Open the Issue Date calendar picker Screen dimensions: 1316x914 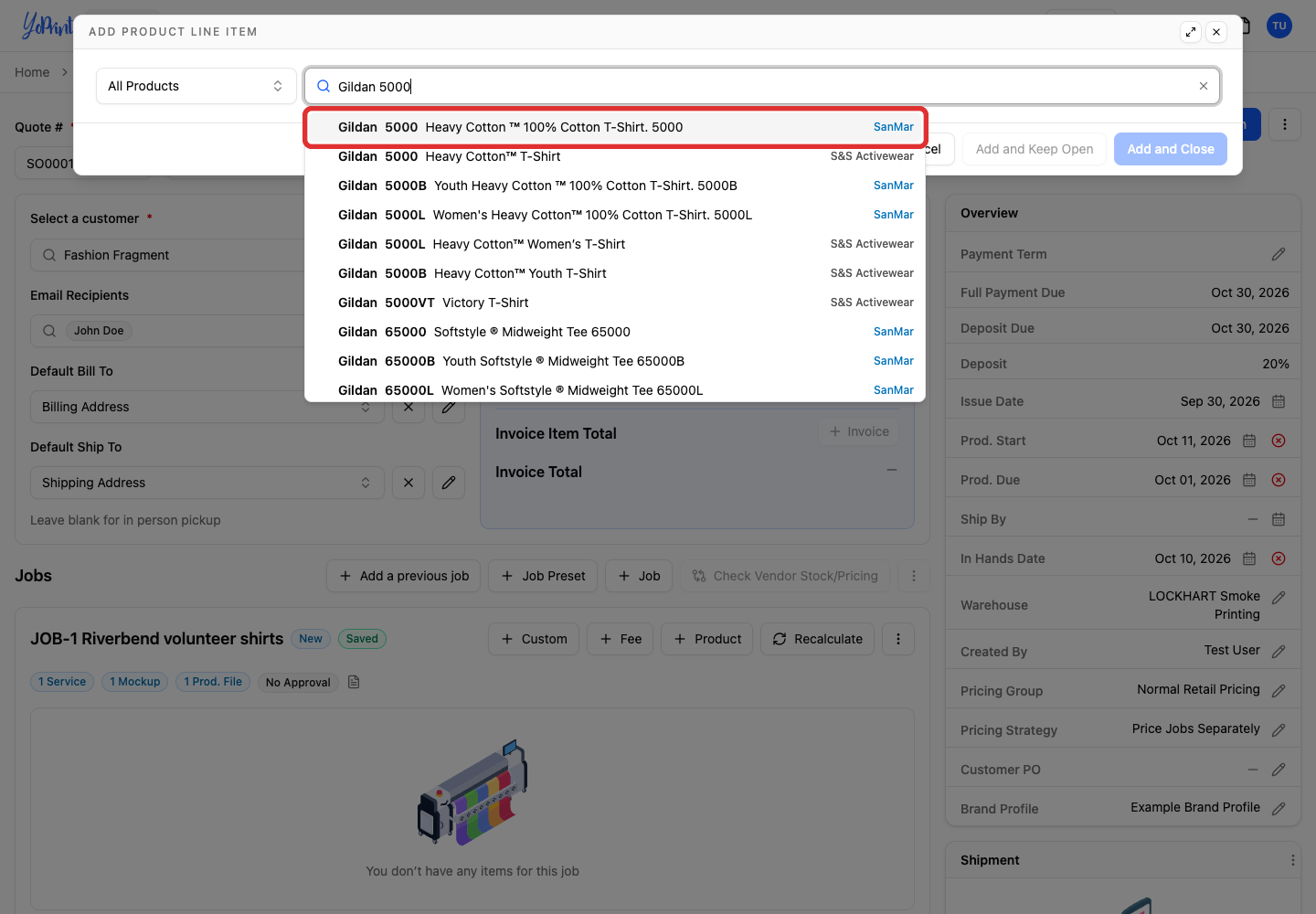click(x=1279, y=401)
